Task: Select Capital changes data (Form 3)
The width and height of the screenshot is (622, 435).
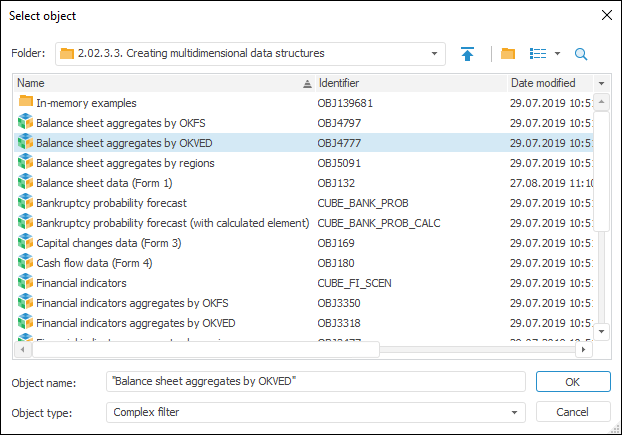Action: 108,243
